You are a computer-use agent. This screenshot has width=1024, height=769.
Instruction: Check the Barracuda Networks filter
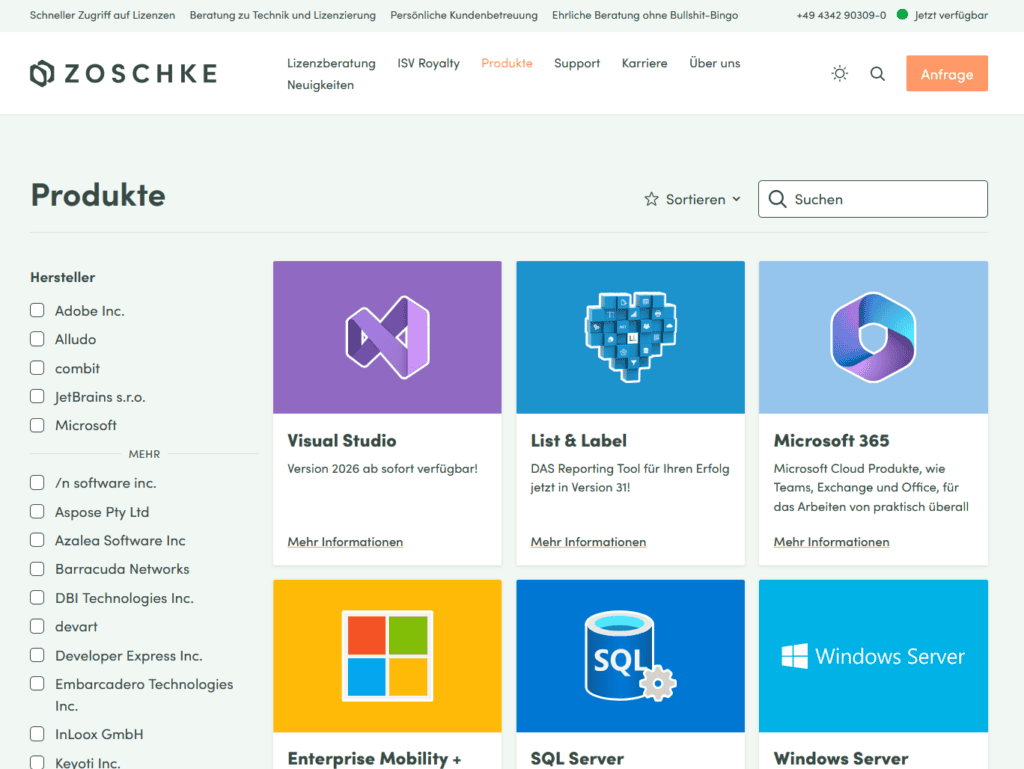pyautogui.click(x=37, y=569)
